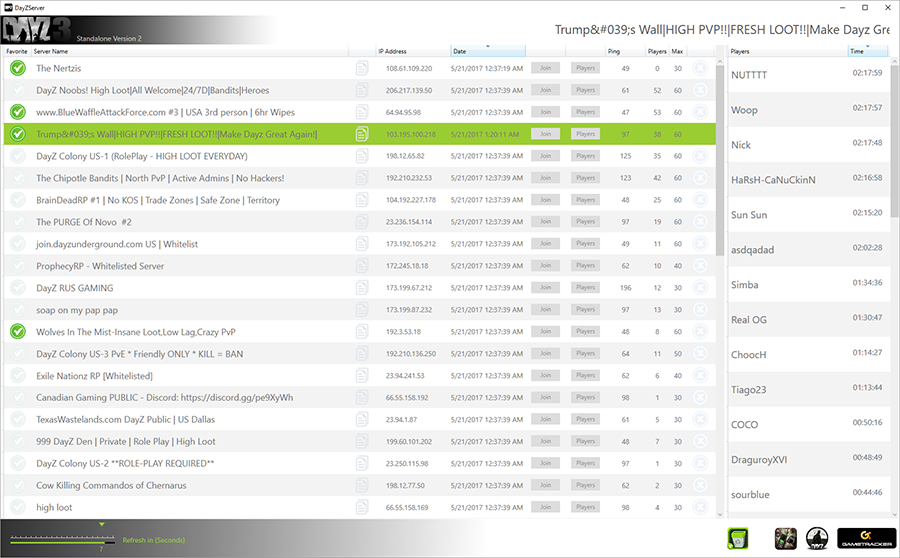Favorite join.dayzunderground.com US Whitelist server
Image resolution: width=900 pixels, height=558 pixels.
18,244
